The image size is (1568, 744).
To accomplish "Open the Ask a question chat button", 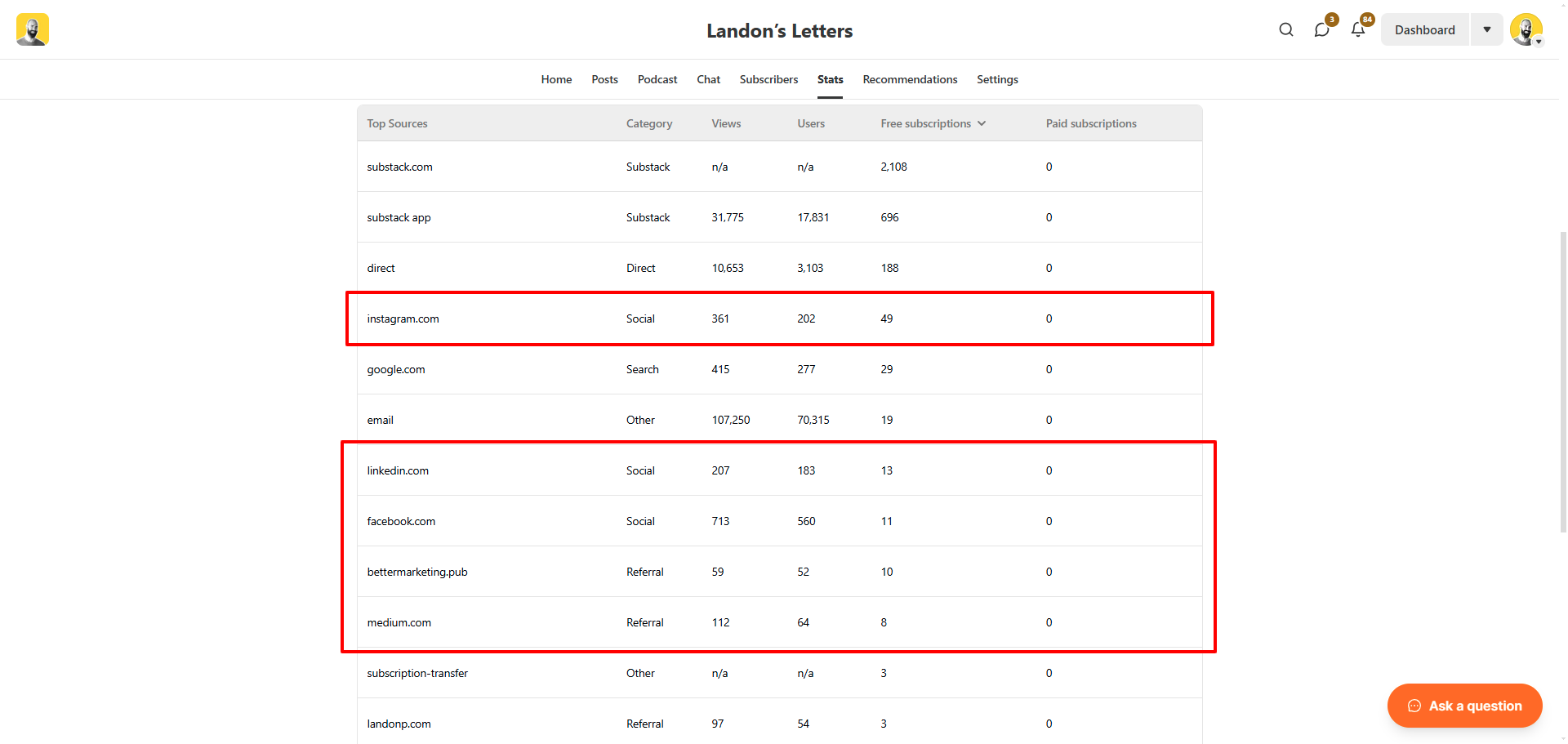I will coord(1464,706).
